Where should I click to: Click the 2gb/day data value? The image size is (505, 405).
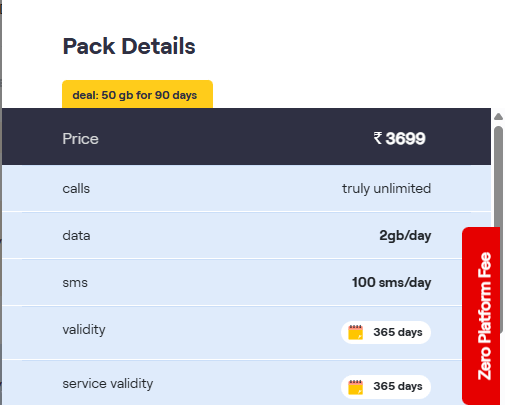click(405, 236)
